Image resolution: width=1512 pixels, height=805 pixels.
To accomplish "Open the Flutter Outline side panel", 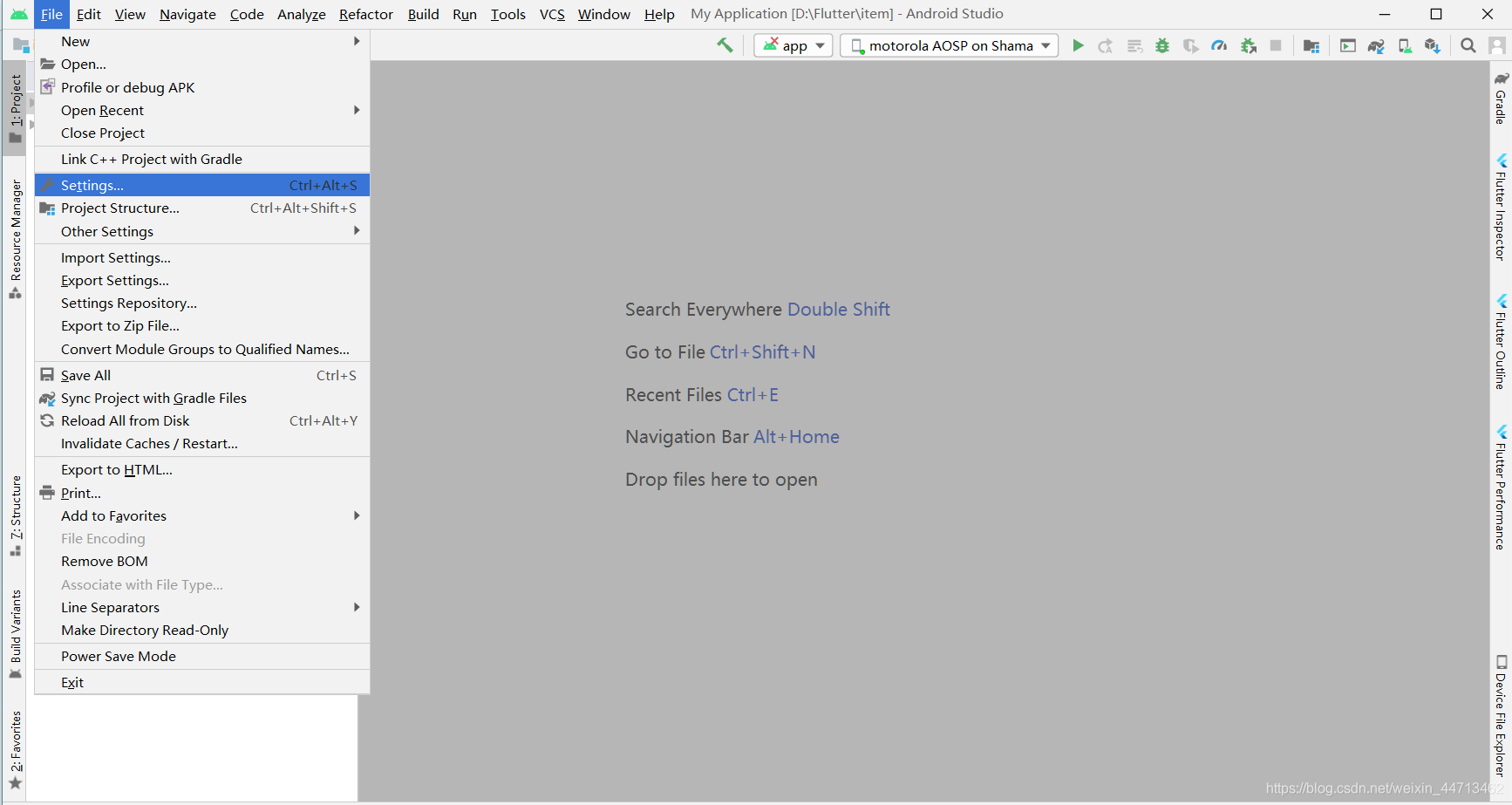I will (x=1501, y=341).
